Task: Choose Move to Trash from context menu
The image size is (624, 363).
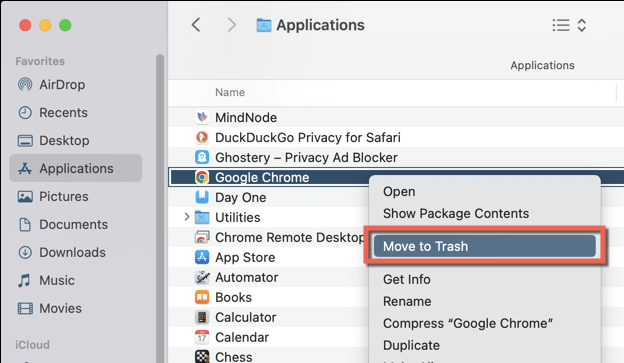Action: point(484,246)
